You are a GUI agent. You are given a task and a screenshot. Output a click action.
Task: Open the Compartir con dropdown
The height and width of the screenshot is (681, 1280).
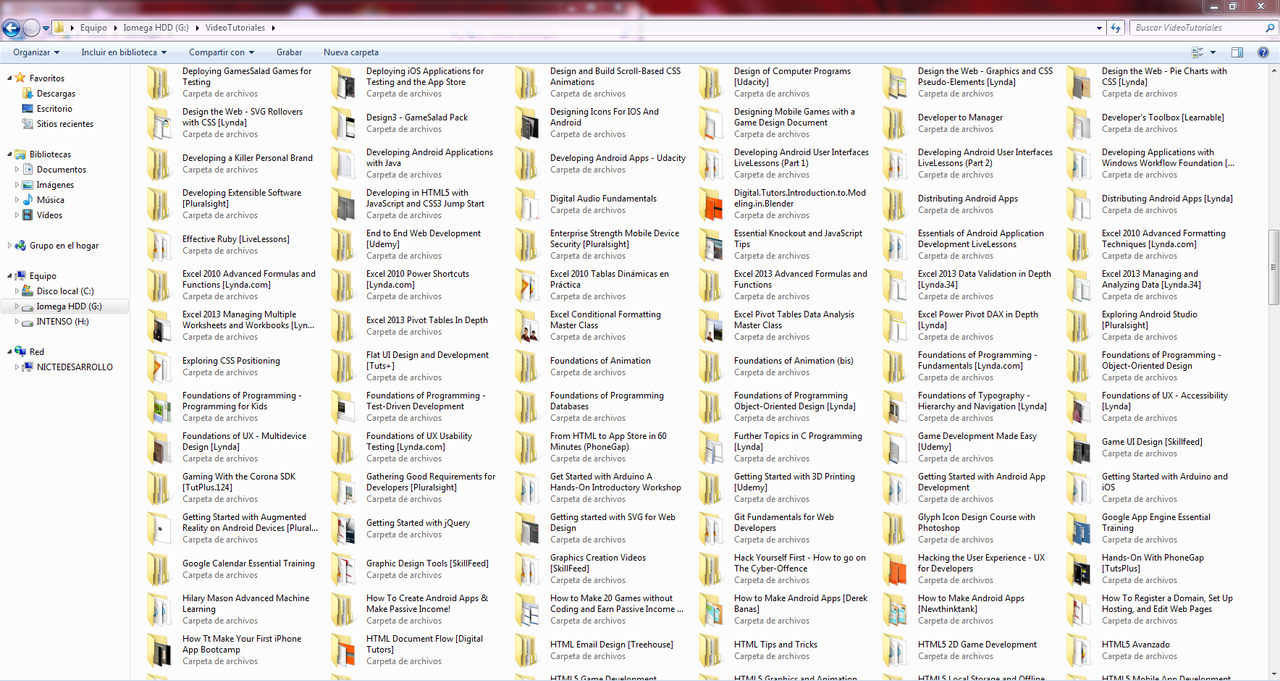coord(221,52)
